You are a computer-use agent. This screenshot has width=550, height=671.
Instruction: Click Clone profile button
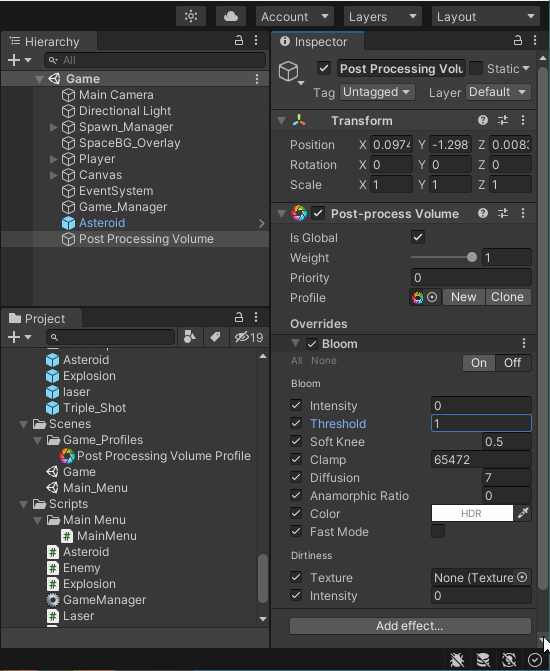508,297
